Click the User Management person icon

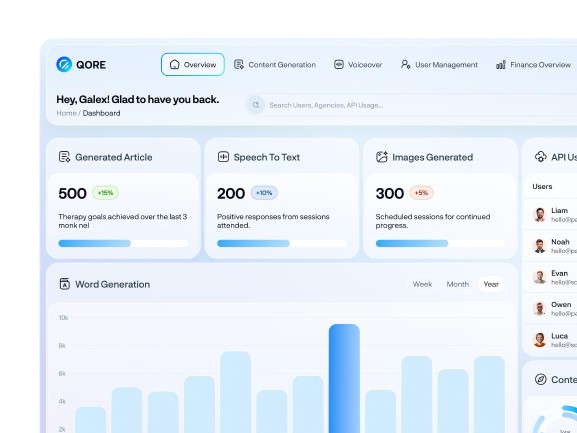tap(406, 64)
